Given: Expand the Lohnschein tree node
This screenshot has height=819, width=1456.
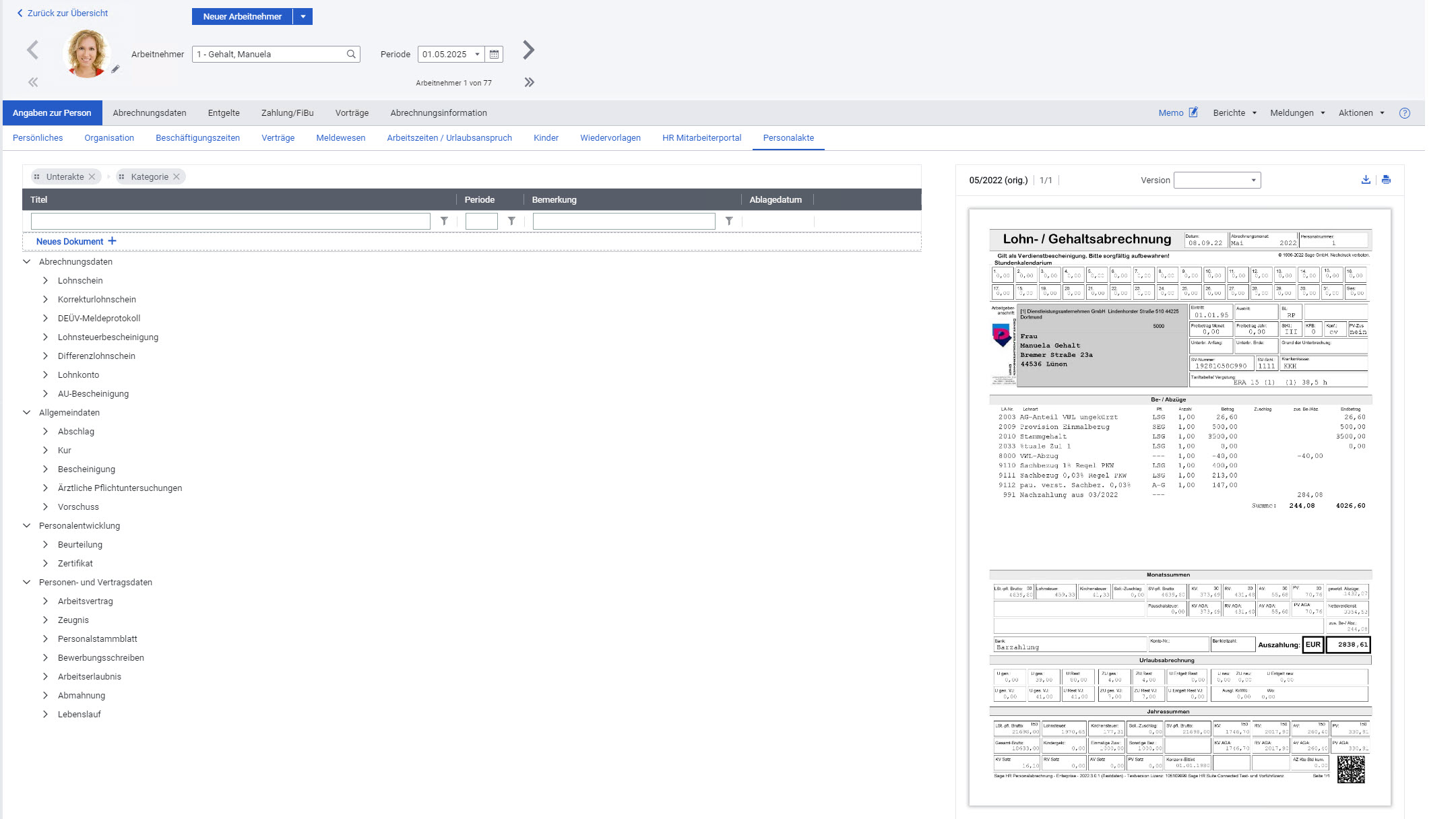Looking at the screenshot, I should pos(45,280).
